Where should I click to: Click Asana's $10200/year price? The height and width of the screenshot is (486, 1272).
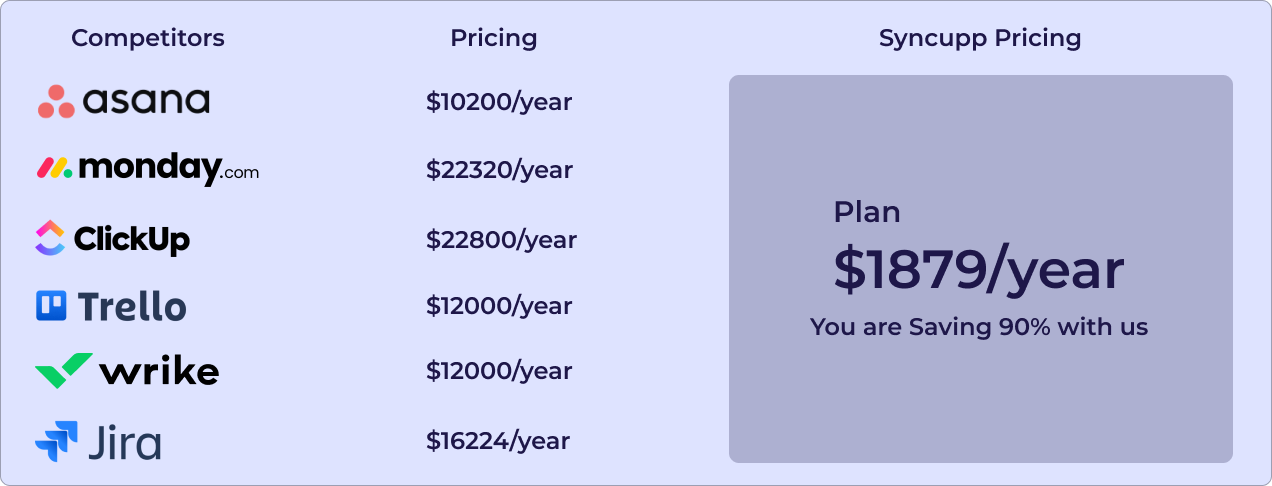click(x=499, y=102)
